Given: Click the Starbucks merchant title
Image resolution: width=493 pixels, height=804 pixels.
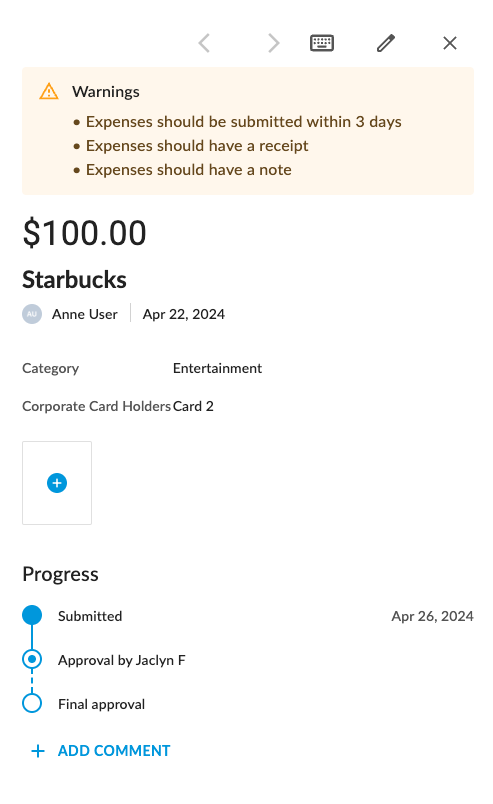Looking at the screenshot, I should coord(74,280).
